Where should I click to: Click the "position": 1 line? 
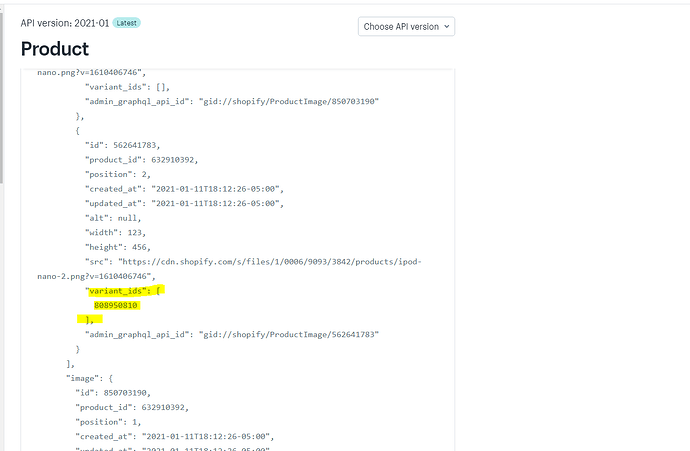108,422
